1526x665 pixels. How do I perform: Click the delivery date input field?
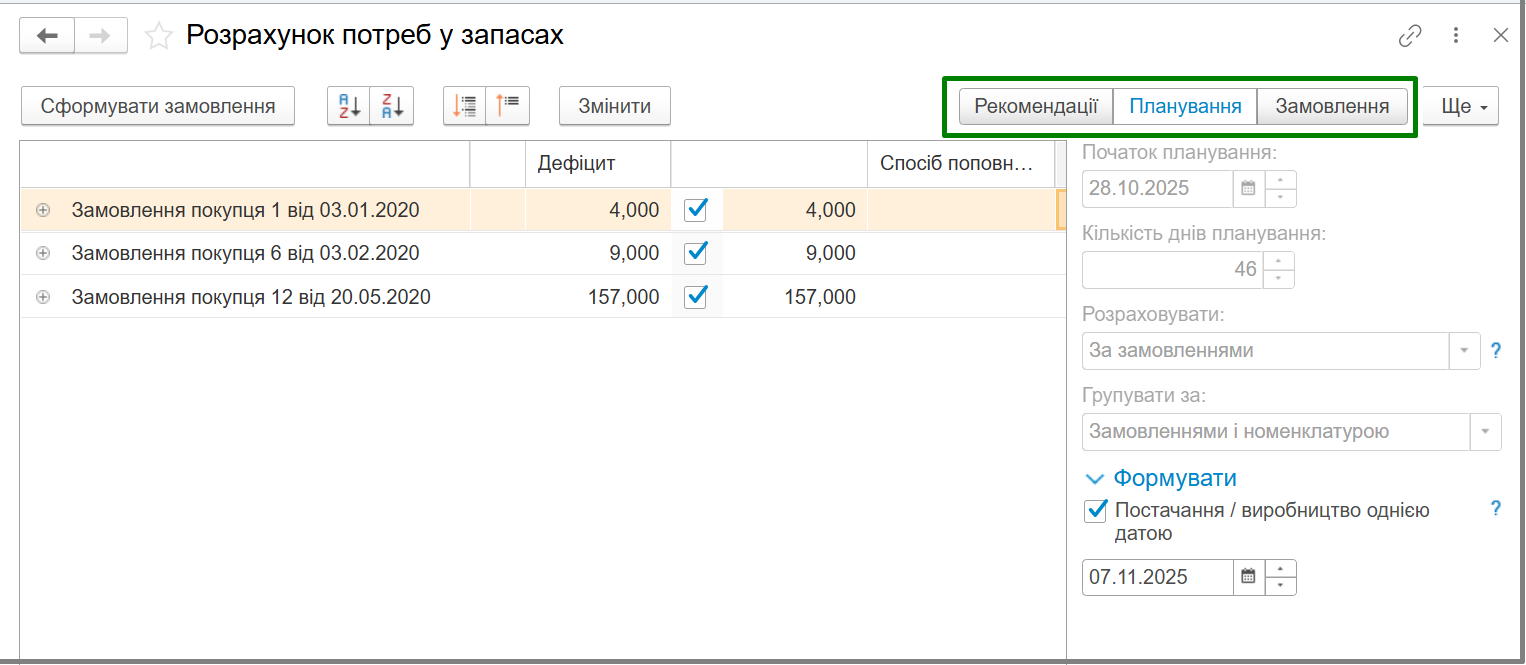point(1158,577)
